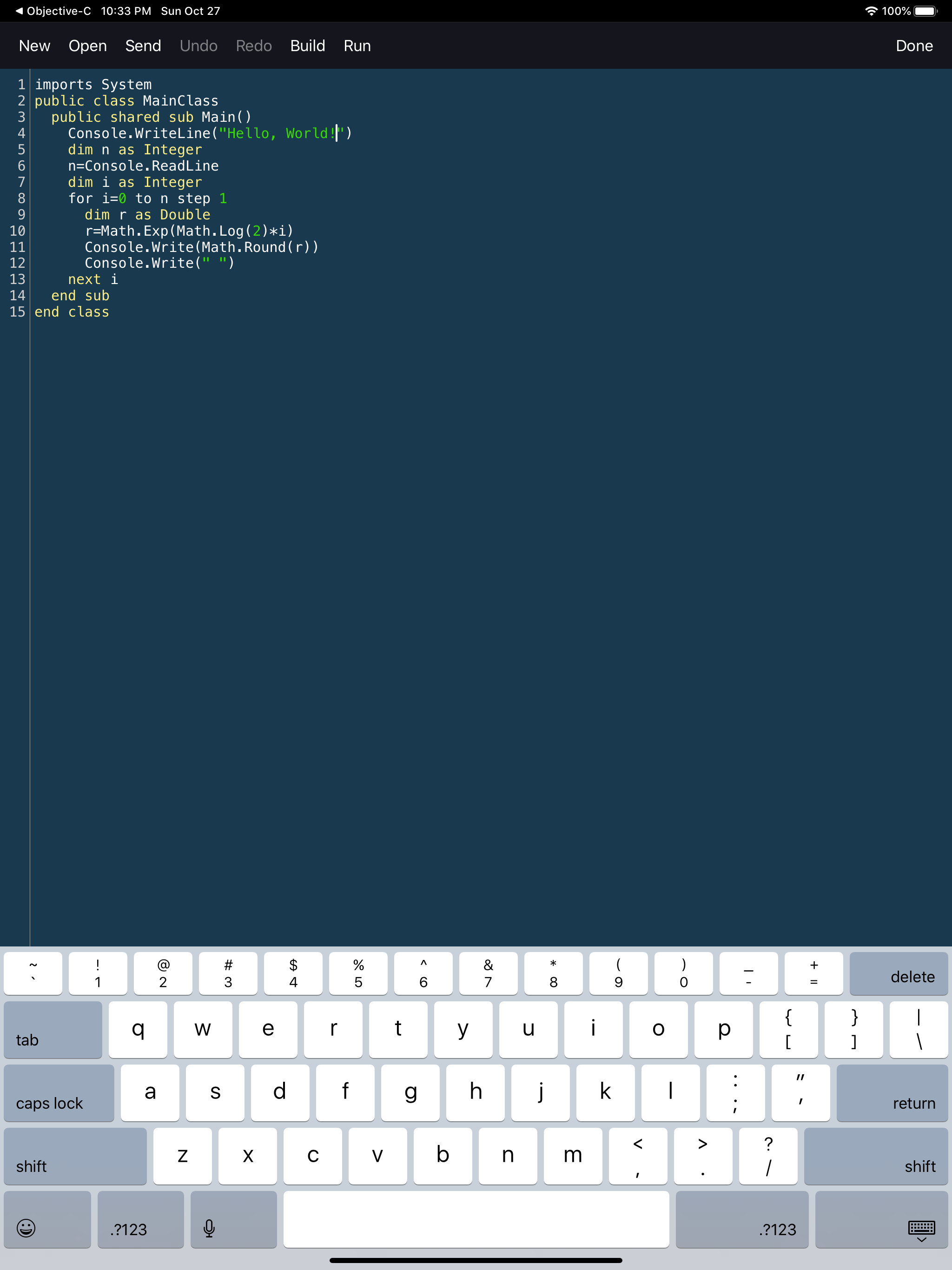952x1270 pixels.
Task: Open an existing file with Open
Action: click(87, 46)
